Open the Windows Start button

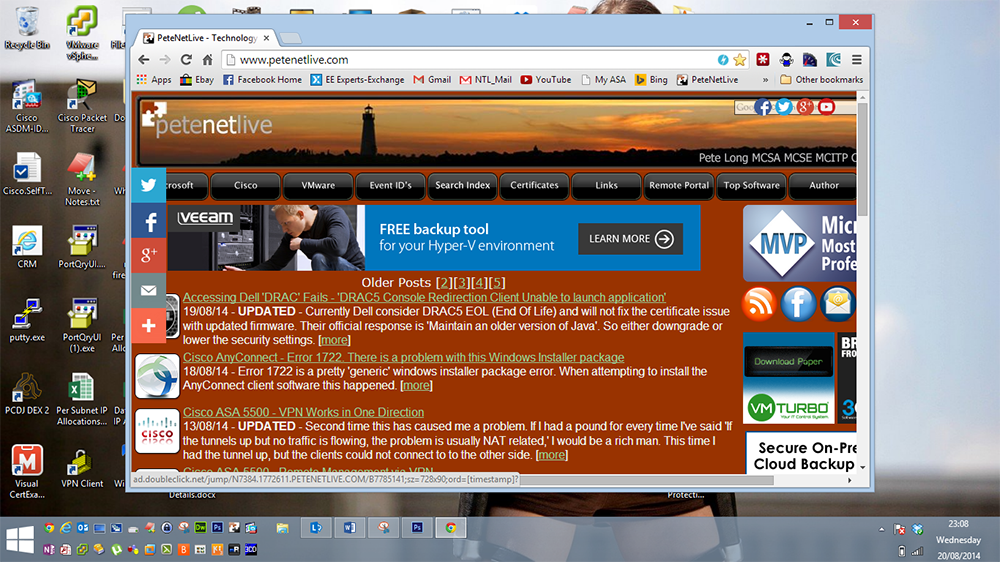point(20,539)
